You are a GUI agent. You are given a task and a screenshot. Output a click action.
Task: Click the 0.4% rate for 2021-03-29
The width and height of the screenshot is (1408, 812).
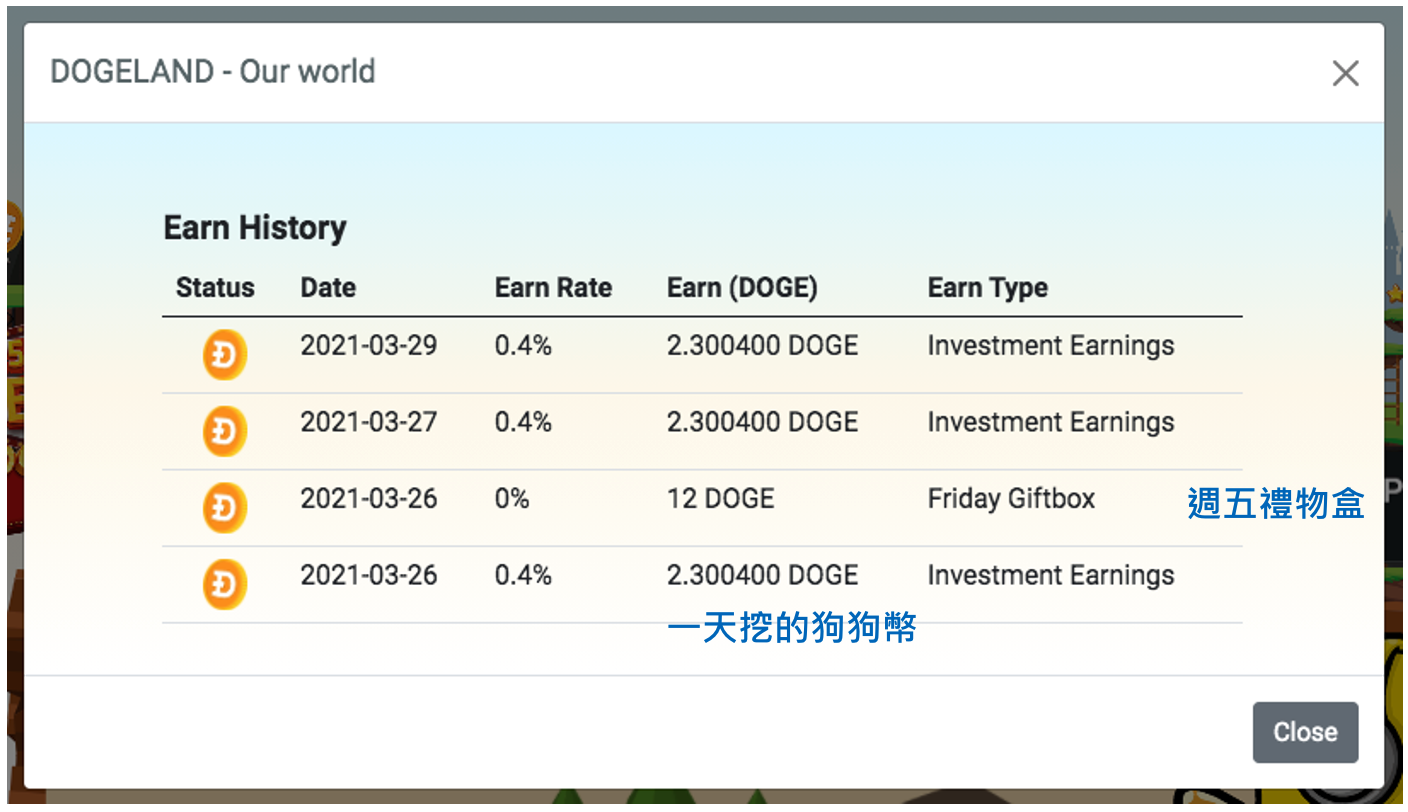523,346
